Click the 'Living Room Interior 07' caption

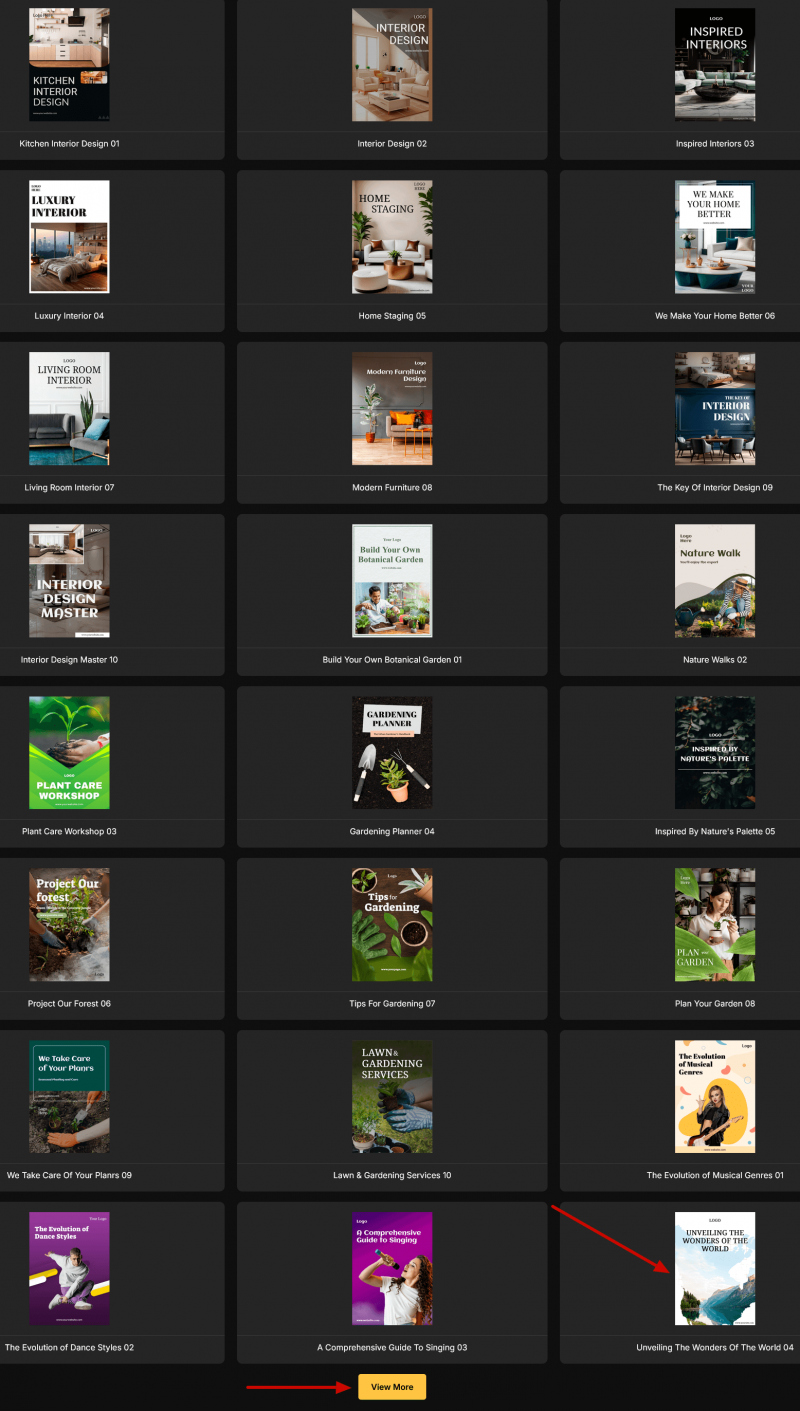tap(69, 488)
